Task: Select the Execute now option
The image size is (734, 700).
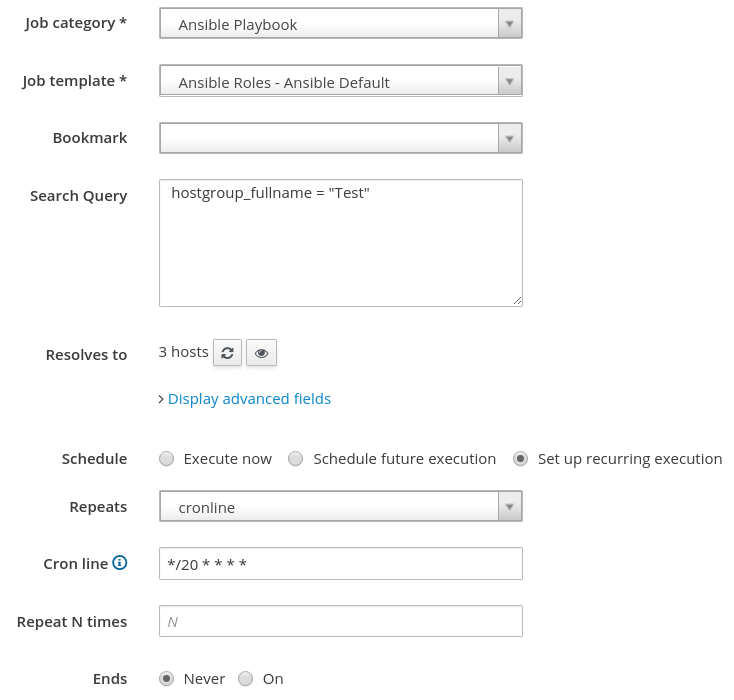Action: [x=167, y=459]
